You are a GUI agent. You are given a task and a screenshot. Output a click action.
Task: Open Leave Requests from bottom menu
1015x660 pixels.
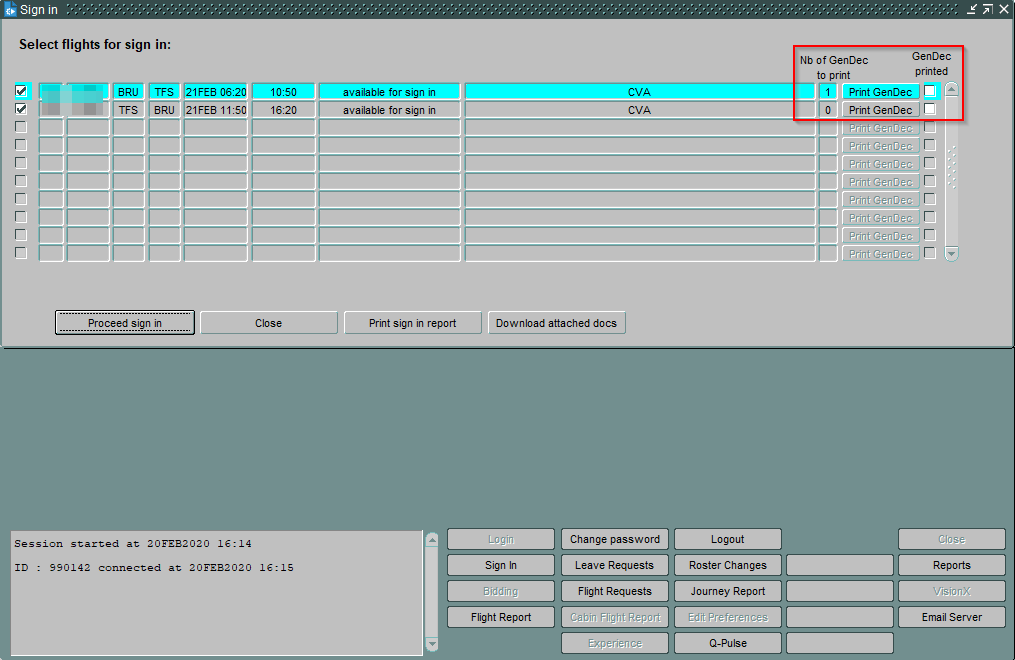(x=614, y=565)
